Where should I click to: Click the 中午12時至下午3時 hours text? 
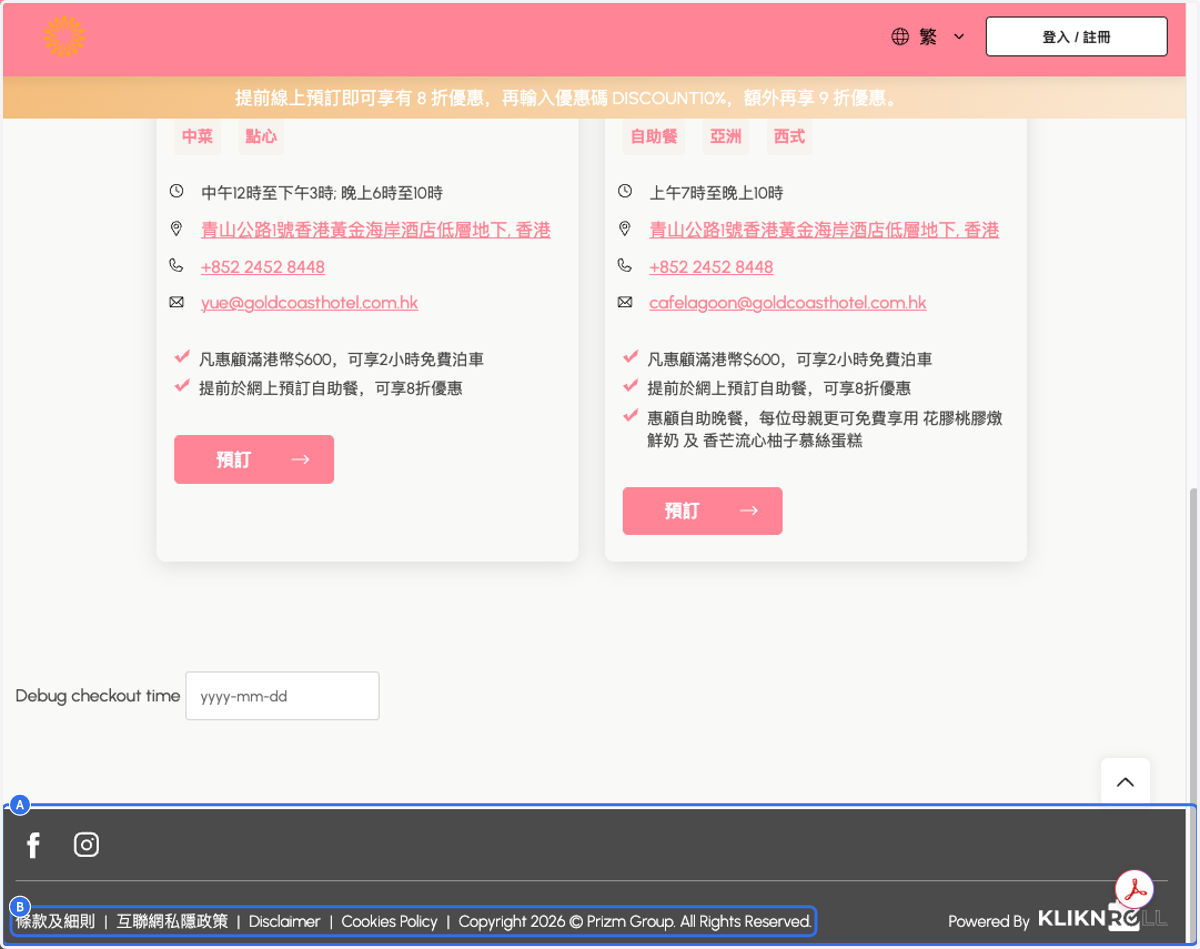(x=322, y=193)
